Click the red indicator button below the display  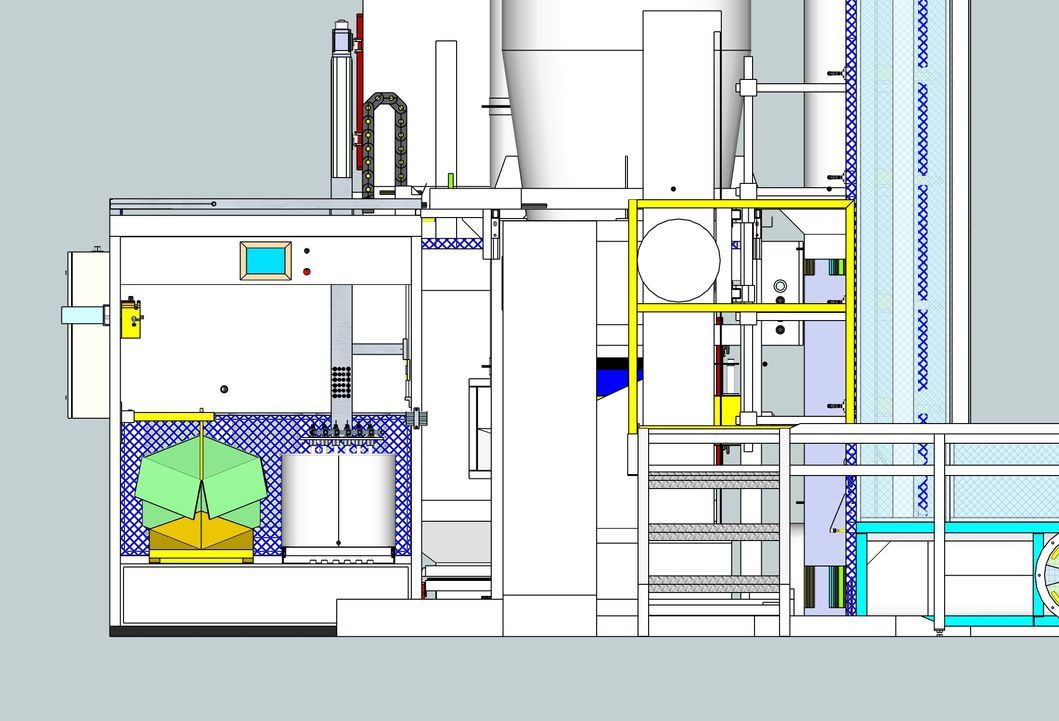(x=307, y=271)
